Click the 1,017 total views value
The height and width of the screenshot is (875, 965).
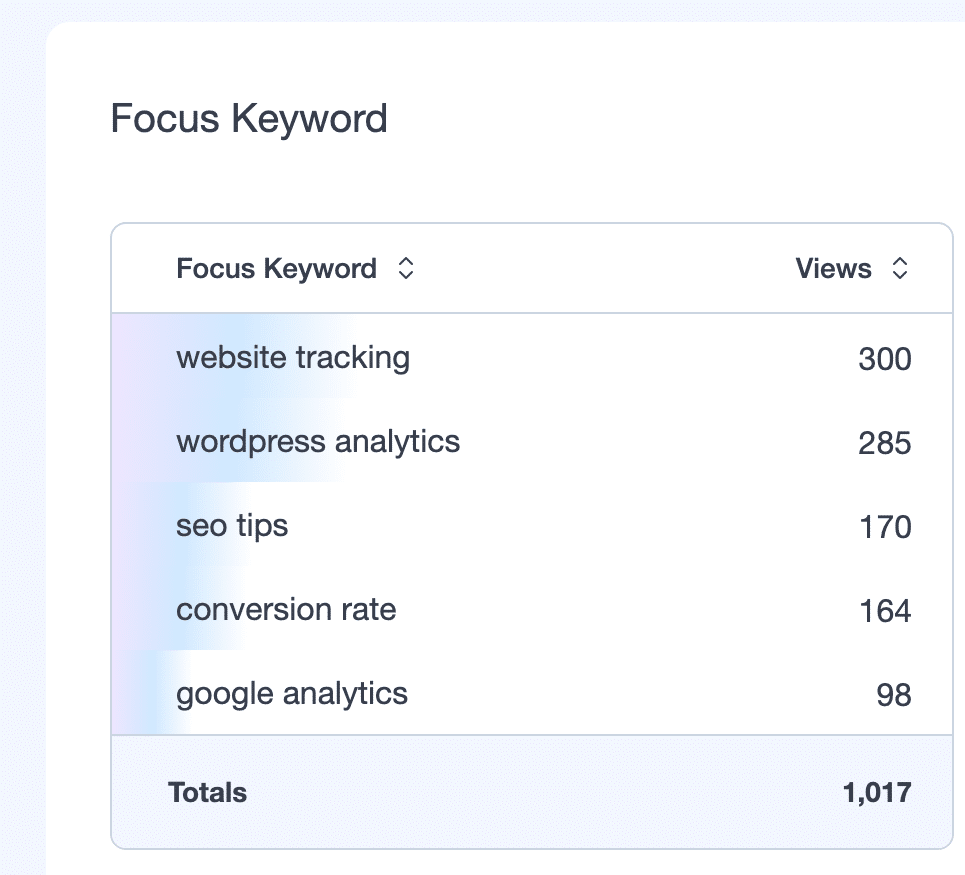877,793
